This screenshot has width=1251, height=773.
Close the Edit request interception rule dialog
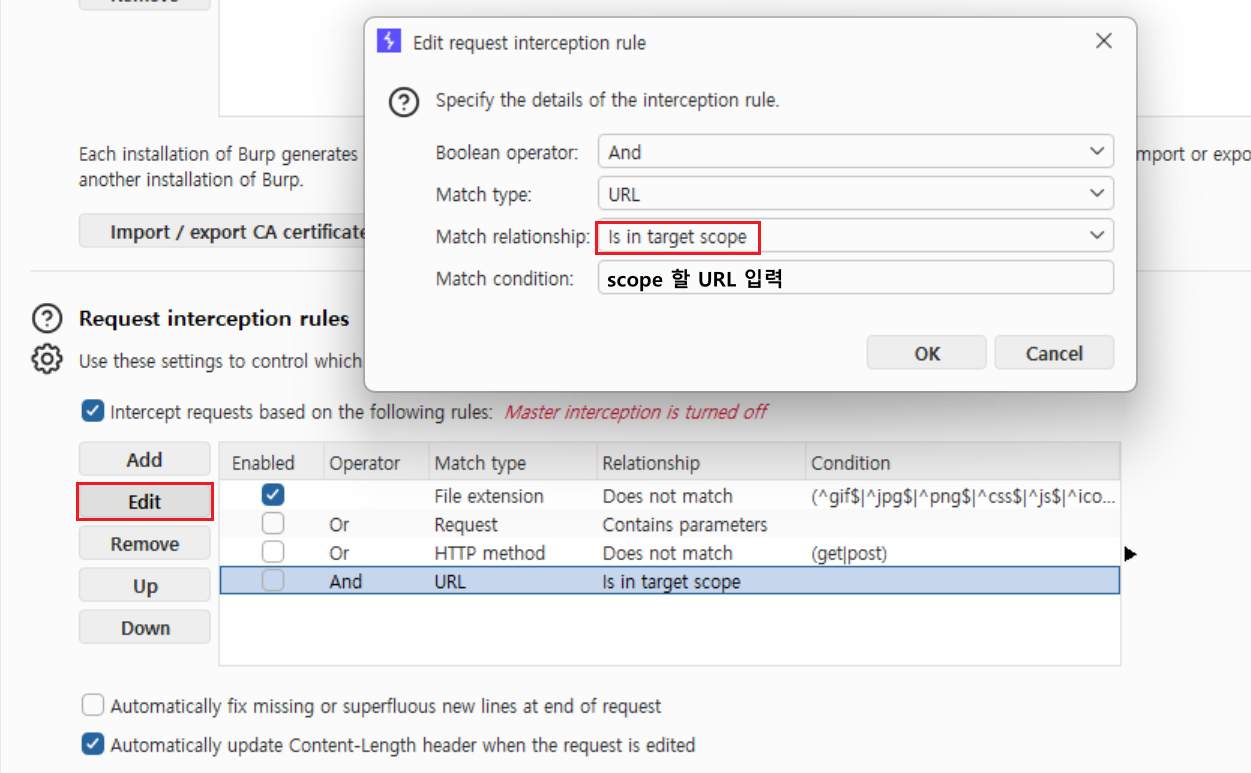click(x=1103, y=42)
